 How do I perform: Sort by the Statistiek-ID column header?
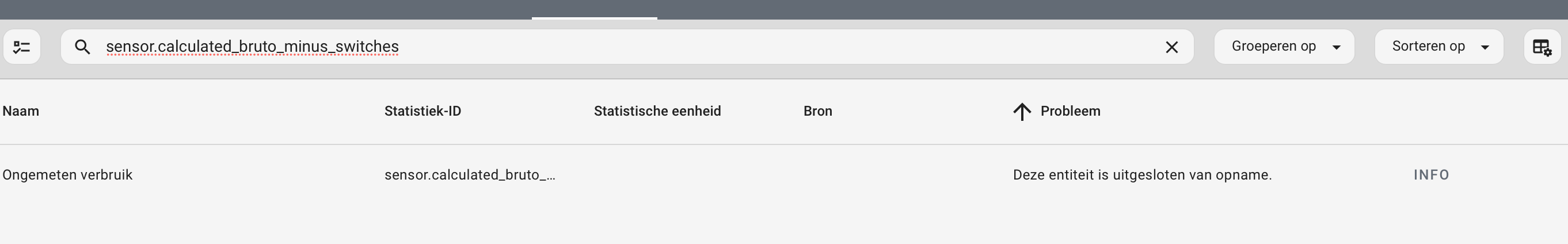coord(423,111)
